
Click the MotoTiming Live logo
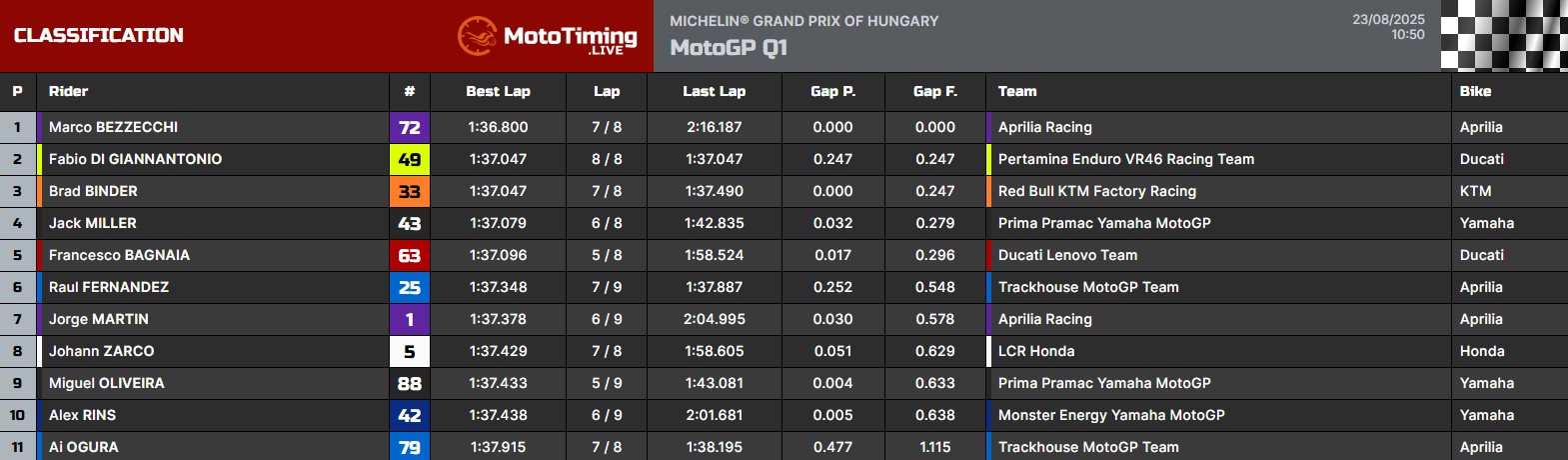pyautogui.click(x=547, y=36)
